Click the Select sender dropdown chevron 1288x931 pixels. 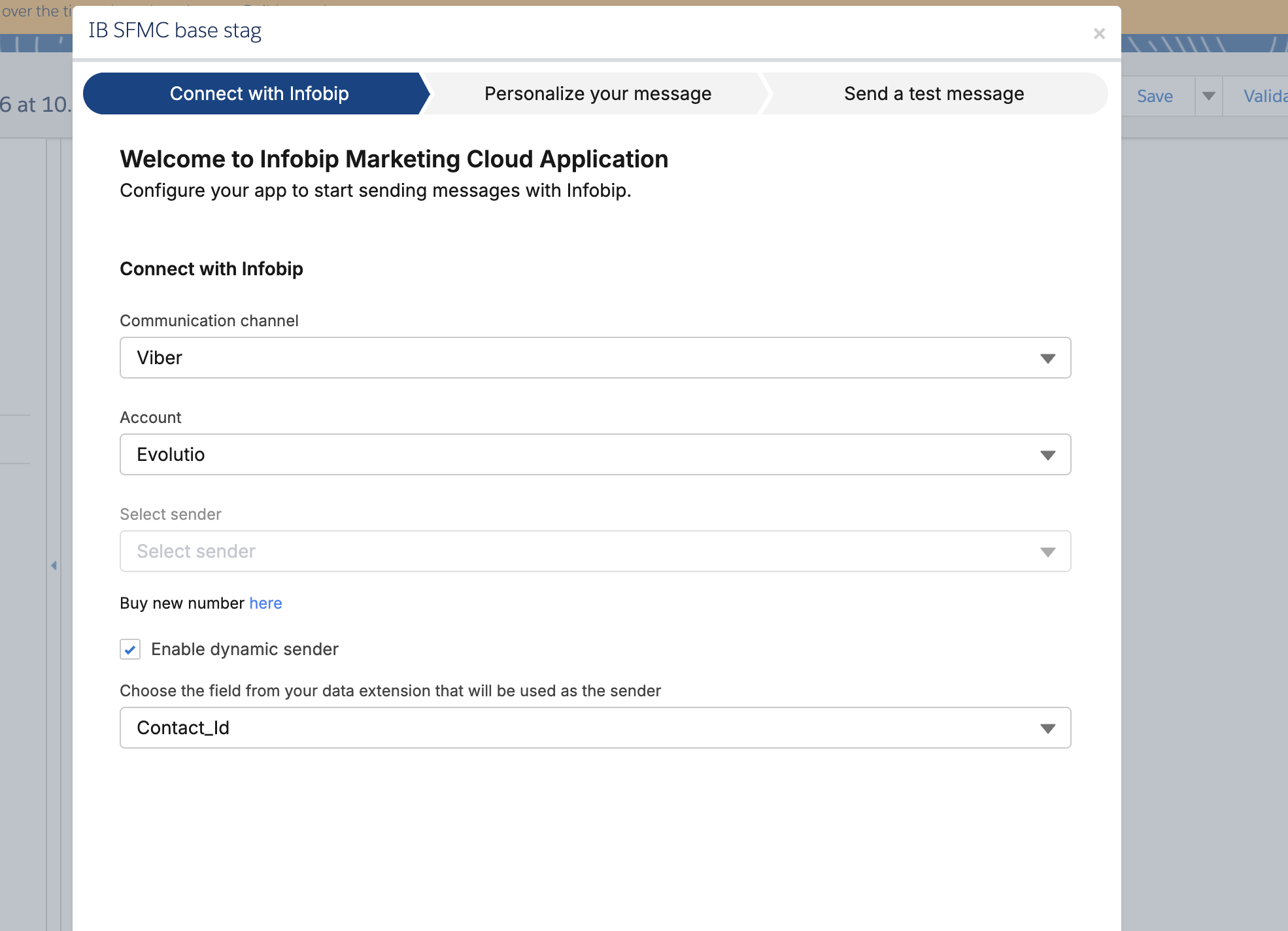pos(1047,551)
